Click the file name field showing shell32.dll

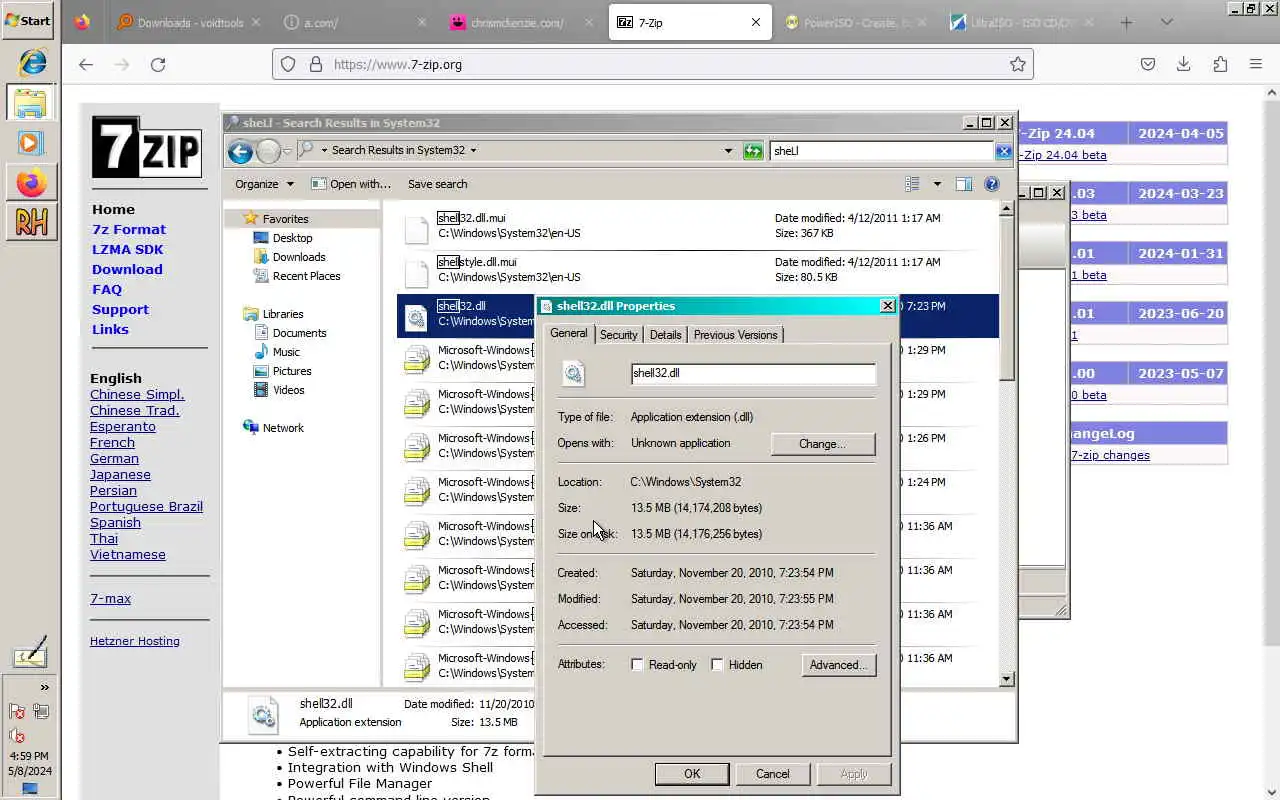[x=753, y=373]
